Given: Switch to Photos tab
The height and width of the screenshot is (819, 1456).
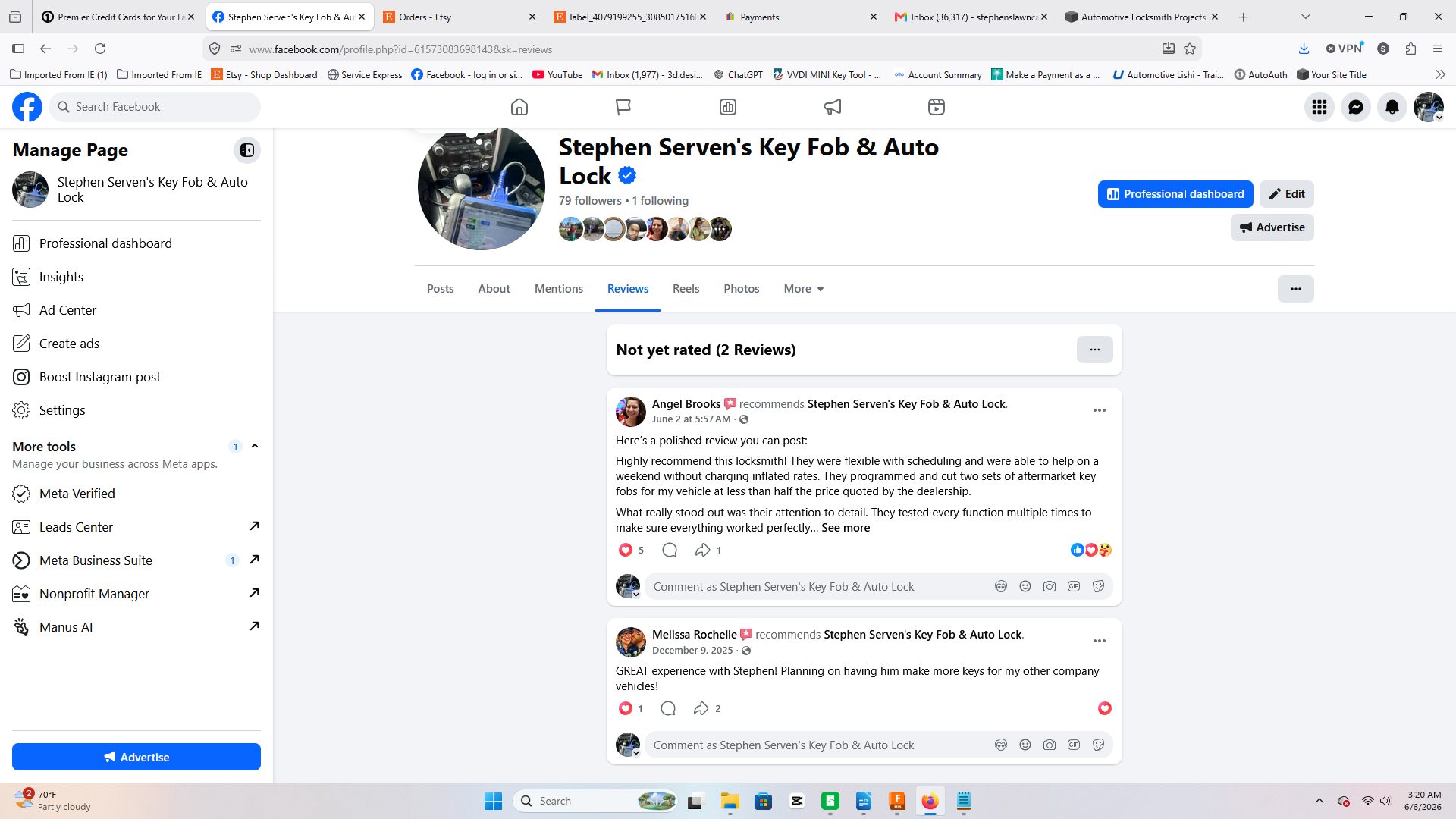Looking at the screenshot, I should click(x=742, y=289).
